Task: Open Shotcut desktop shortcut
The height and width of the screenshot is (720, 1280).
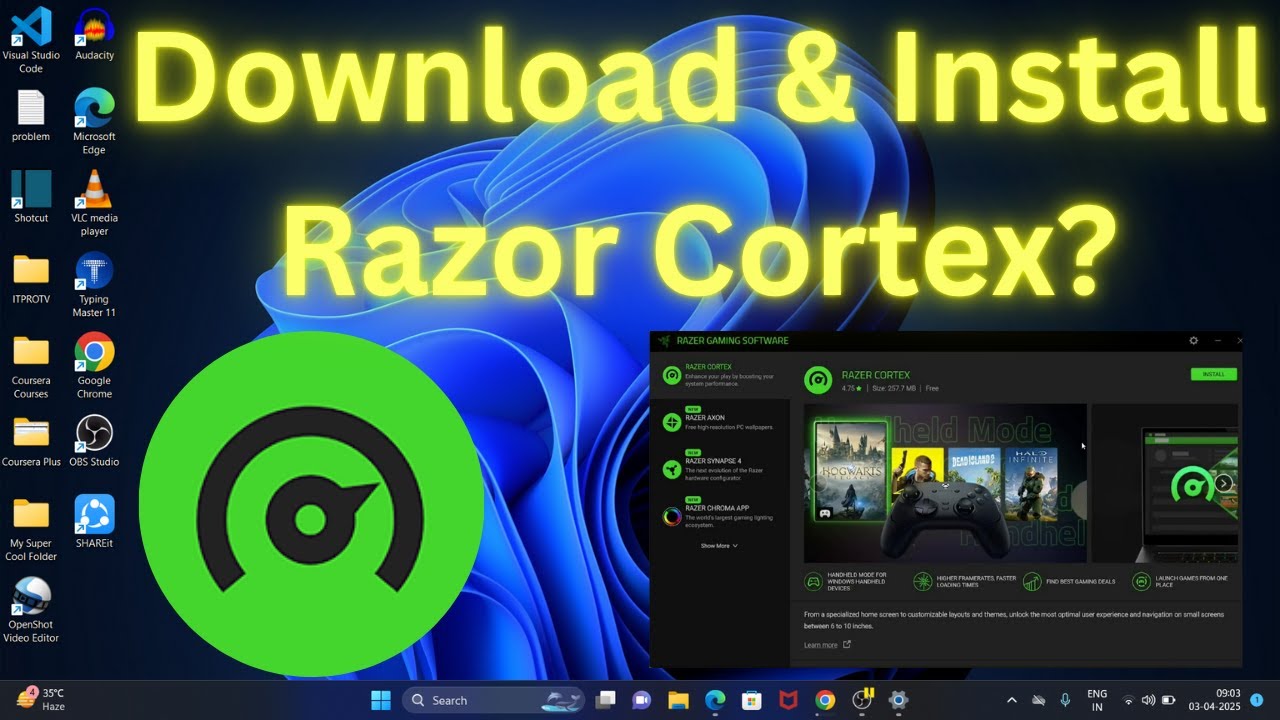Action: (31, 196)
